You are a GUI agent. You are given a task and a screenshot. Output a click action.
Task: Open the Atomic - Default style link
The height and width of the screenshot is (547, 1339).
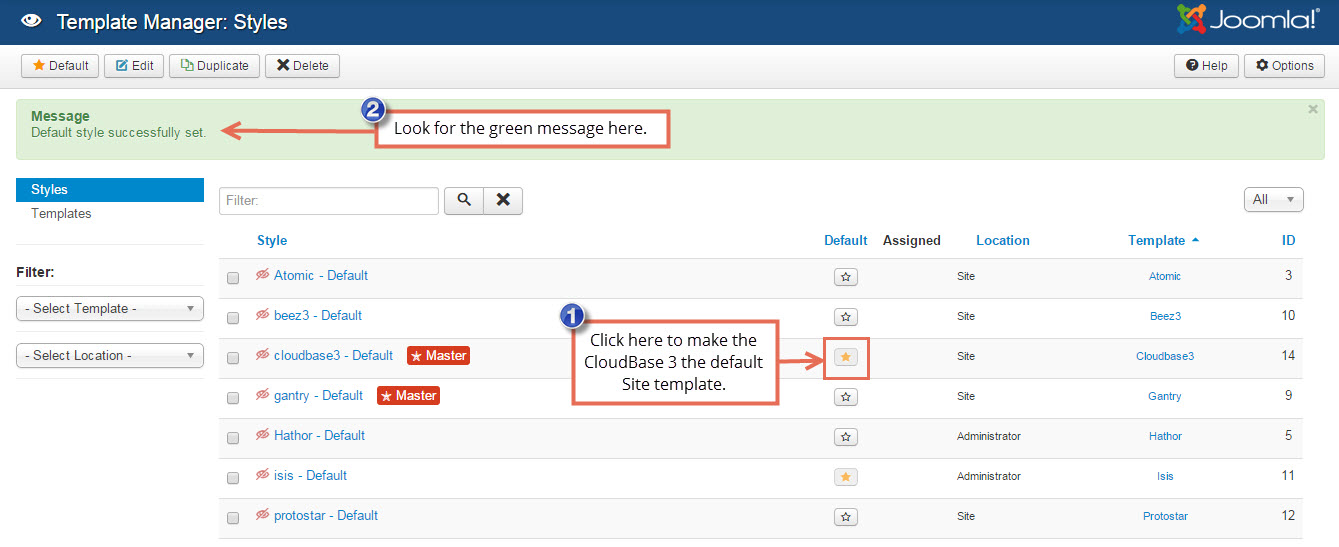pos(321,276)
